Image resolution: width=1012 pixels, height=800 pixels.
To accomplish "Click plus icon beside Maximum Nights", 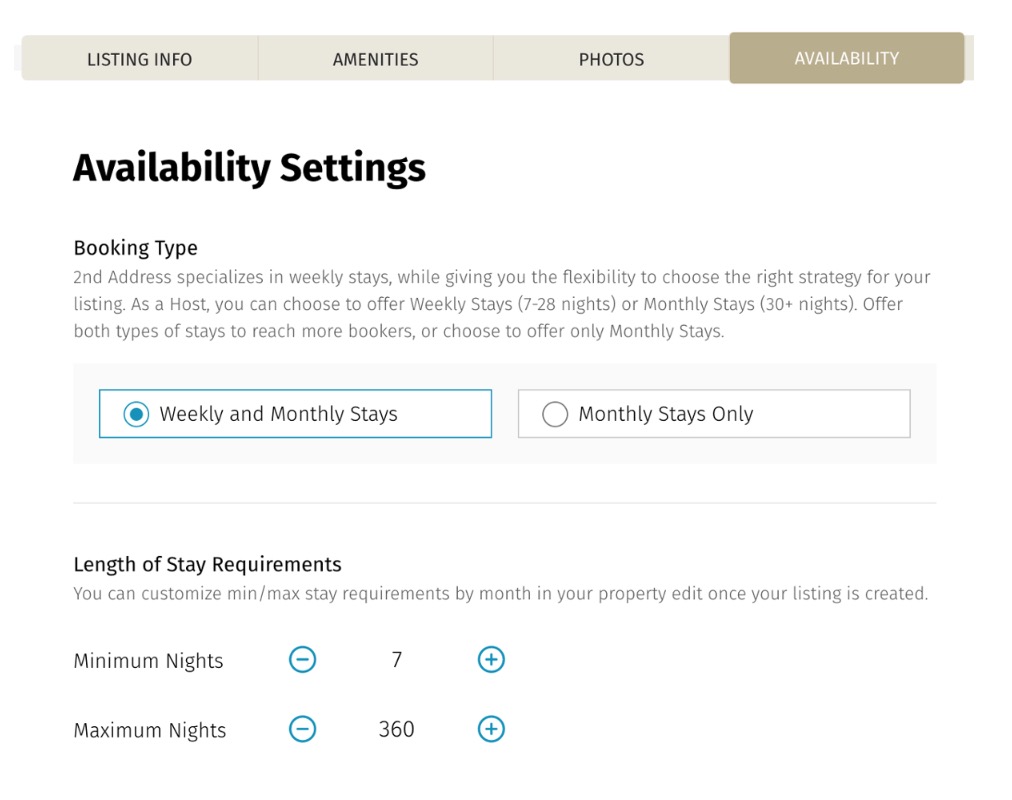I will point(491,729).
